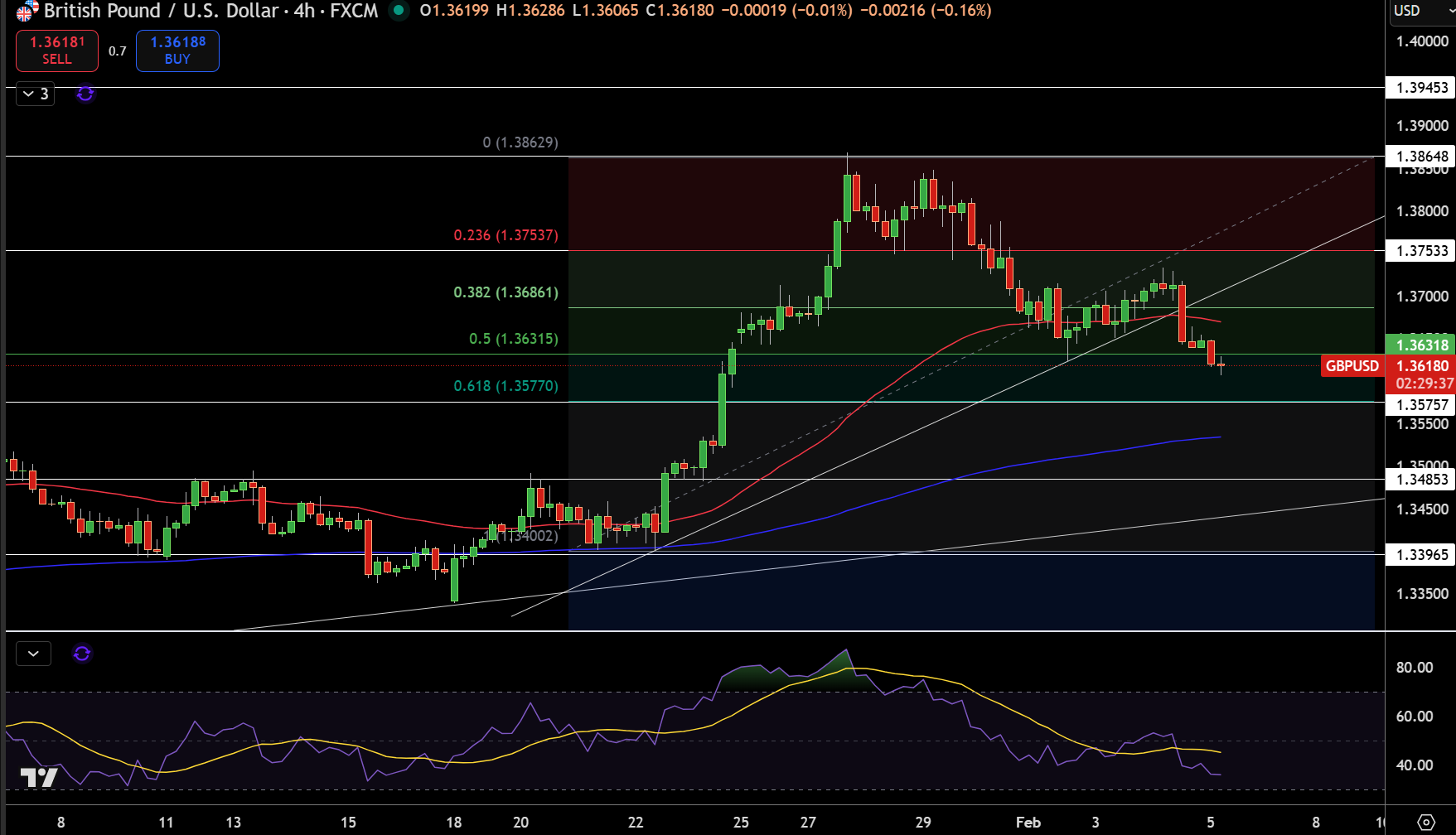
Task: Click the Feb label on time axis
Action: [1028, 823]
